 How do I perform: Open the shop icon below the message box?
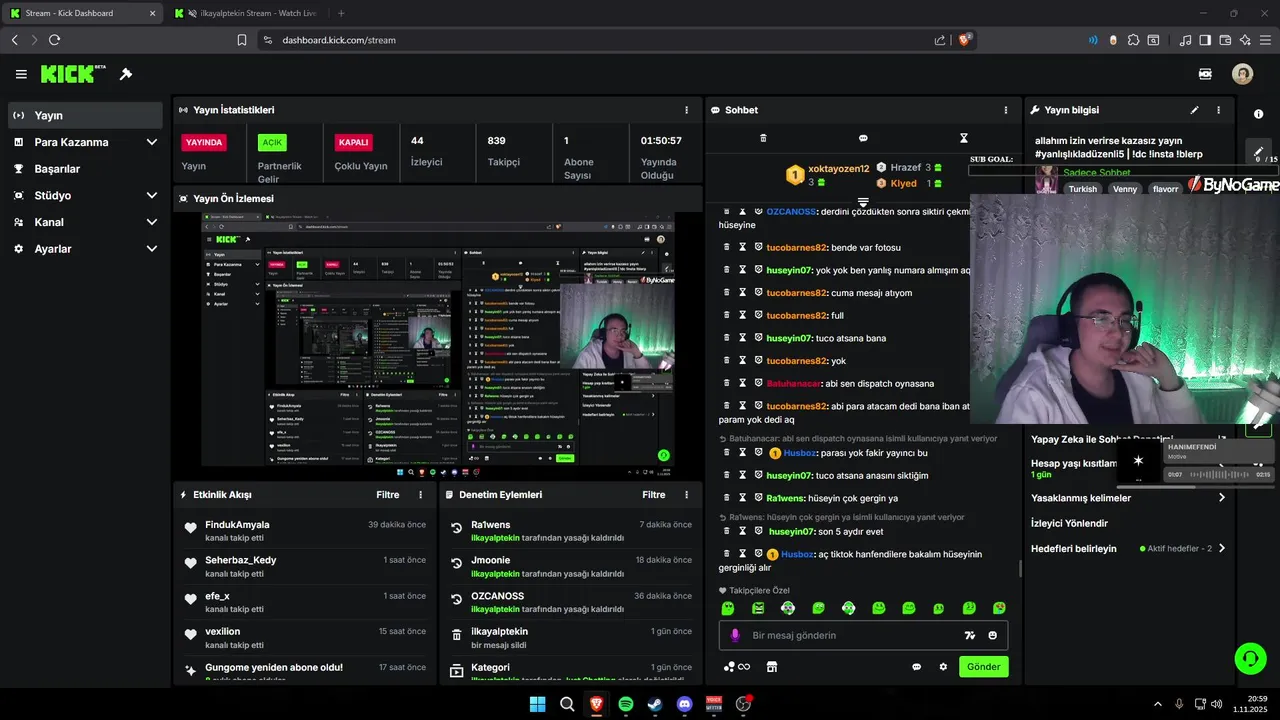(x=772, y=667)
